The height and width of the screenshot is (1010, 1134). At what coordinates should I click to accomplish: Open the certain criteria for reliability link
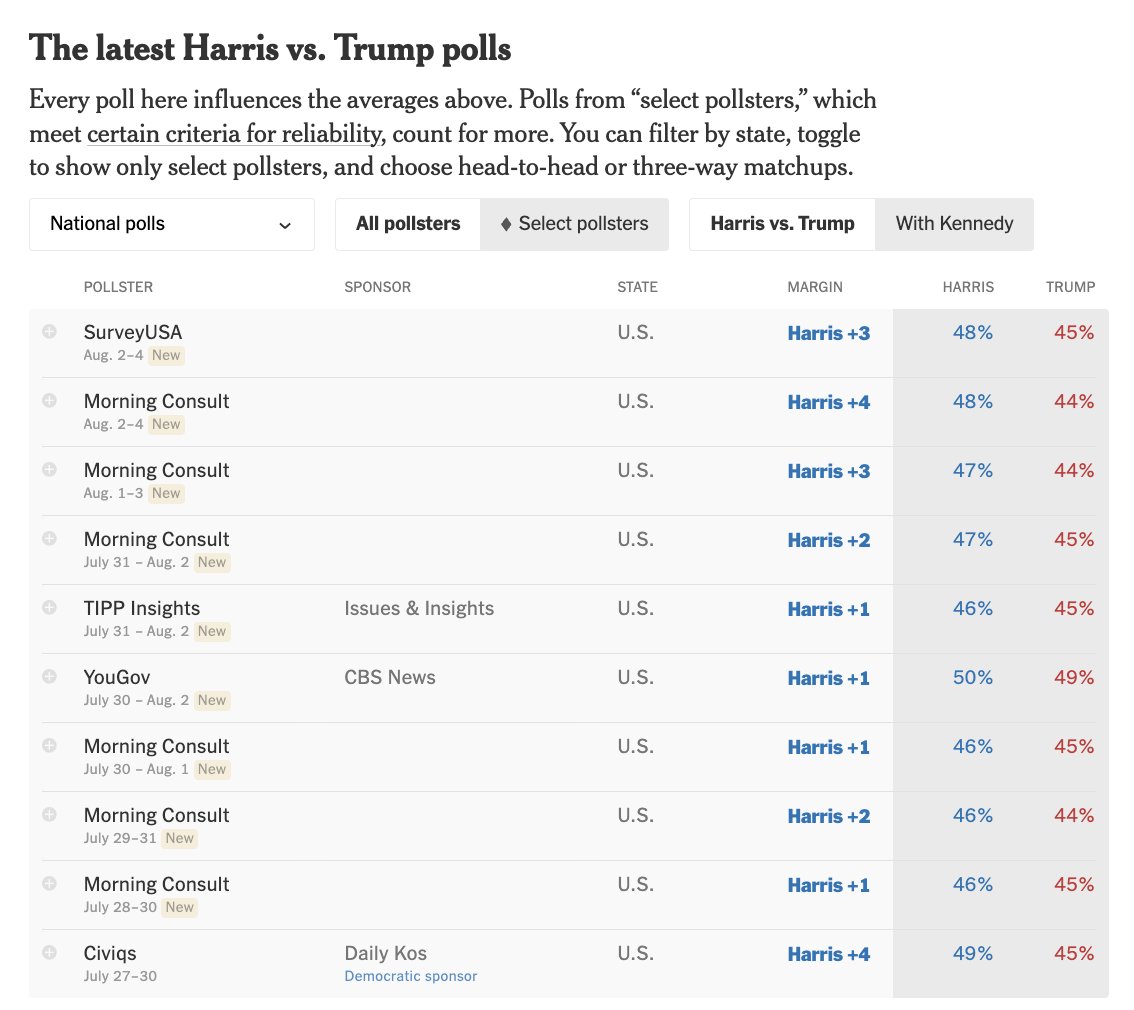pos(234,134)
